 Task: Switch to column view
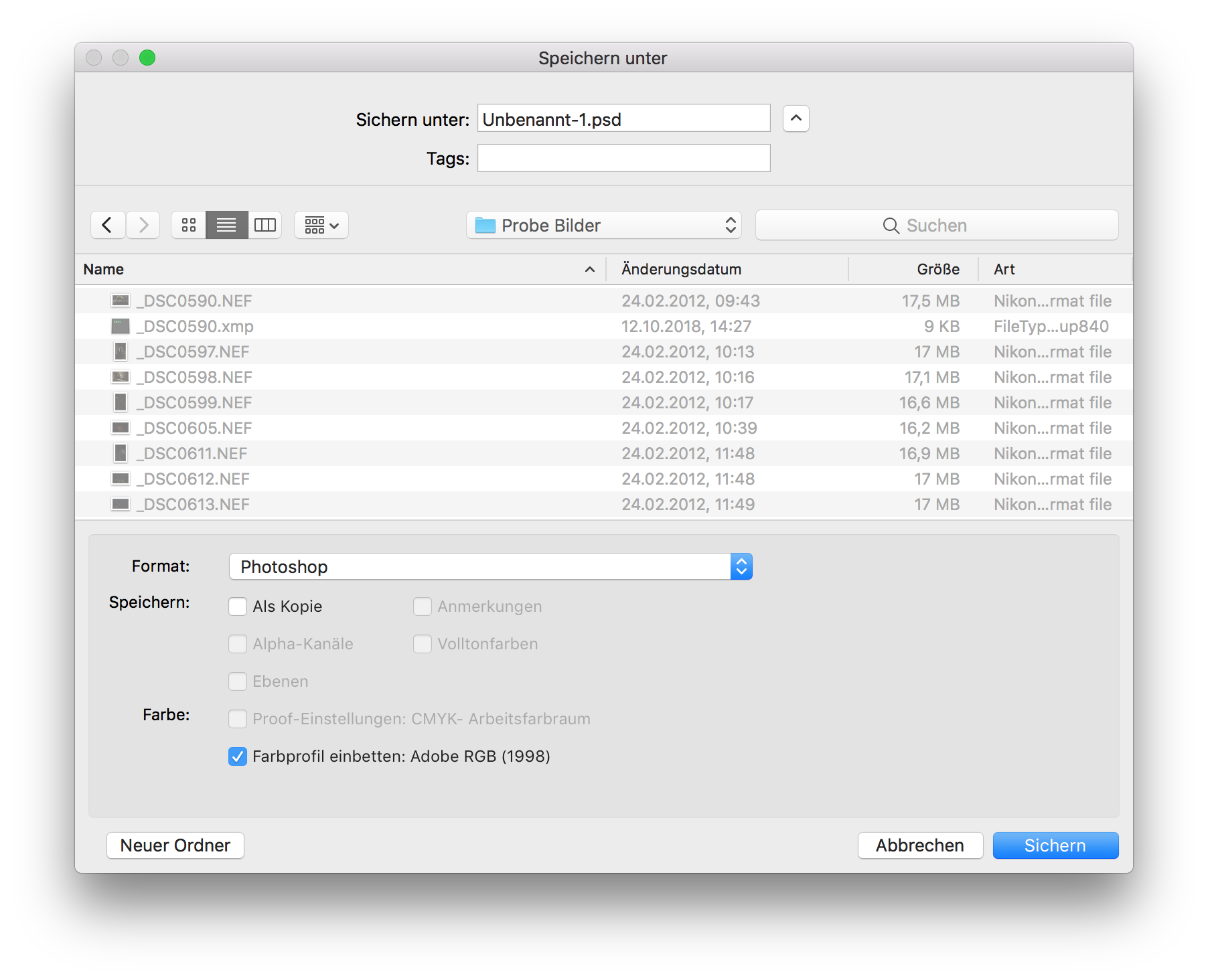pos(265,225)
